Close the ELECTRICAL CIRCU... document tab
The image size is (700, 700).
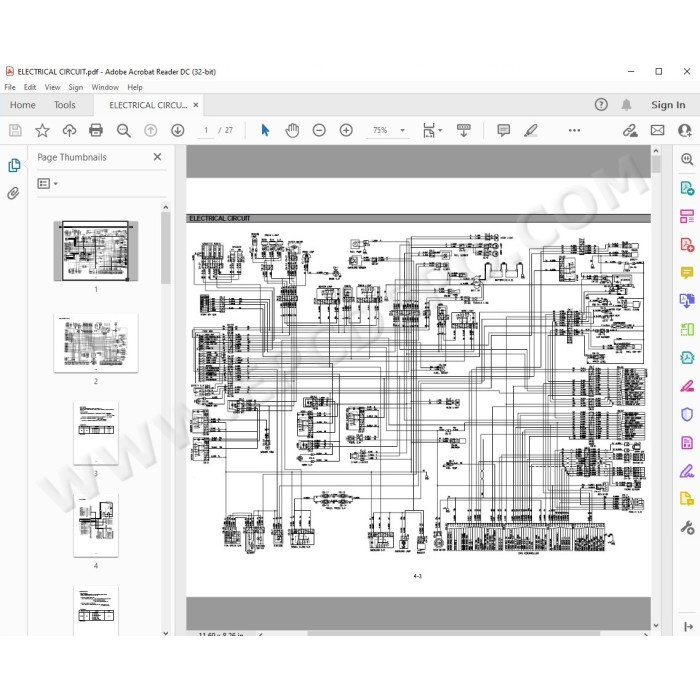coord(196,105)
